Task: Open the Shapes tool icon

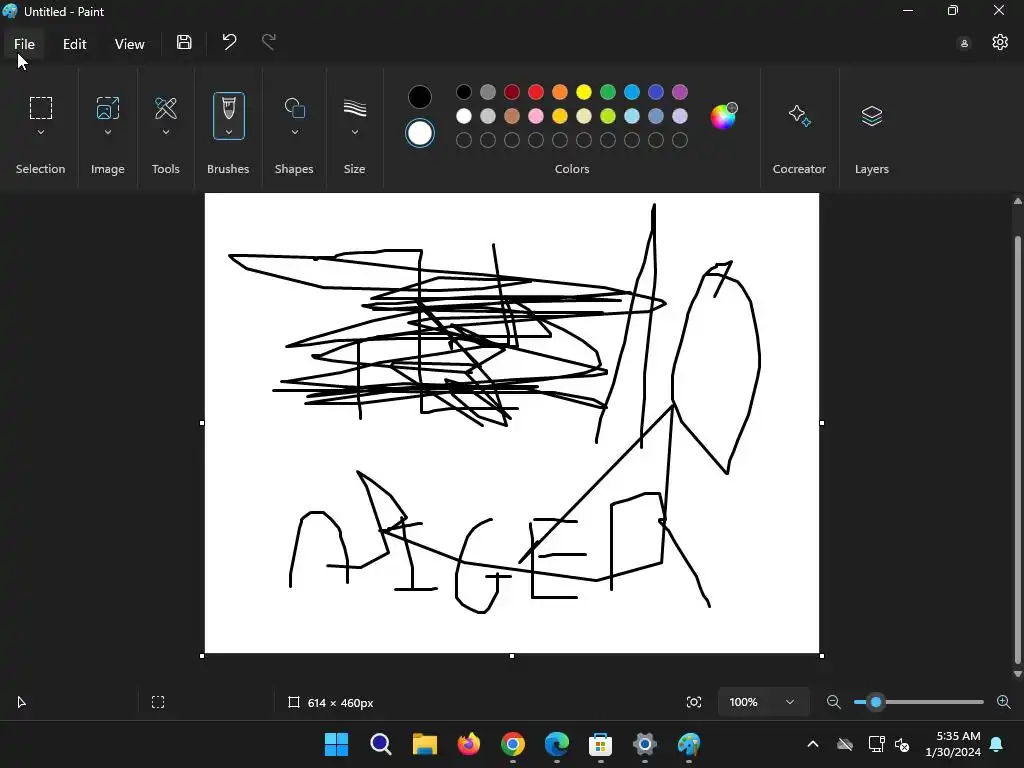Action: coord(295,108)
